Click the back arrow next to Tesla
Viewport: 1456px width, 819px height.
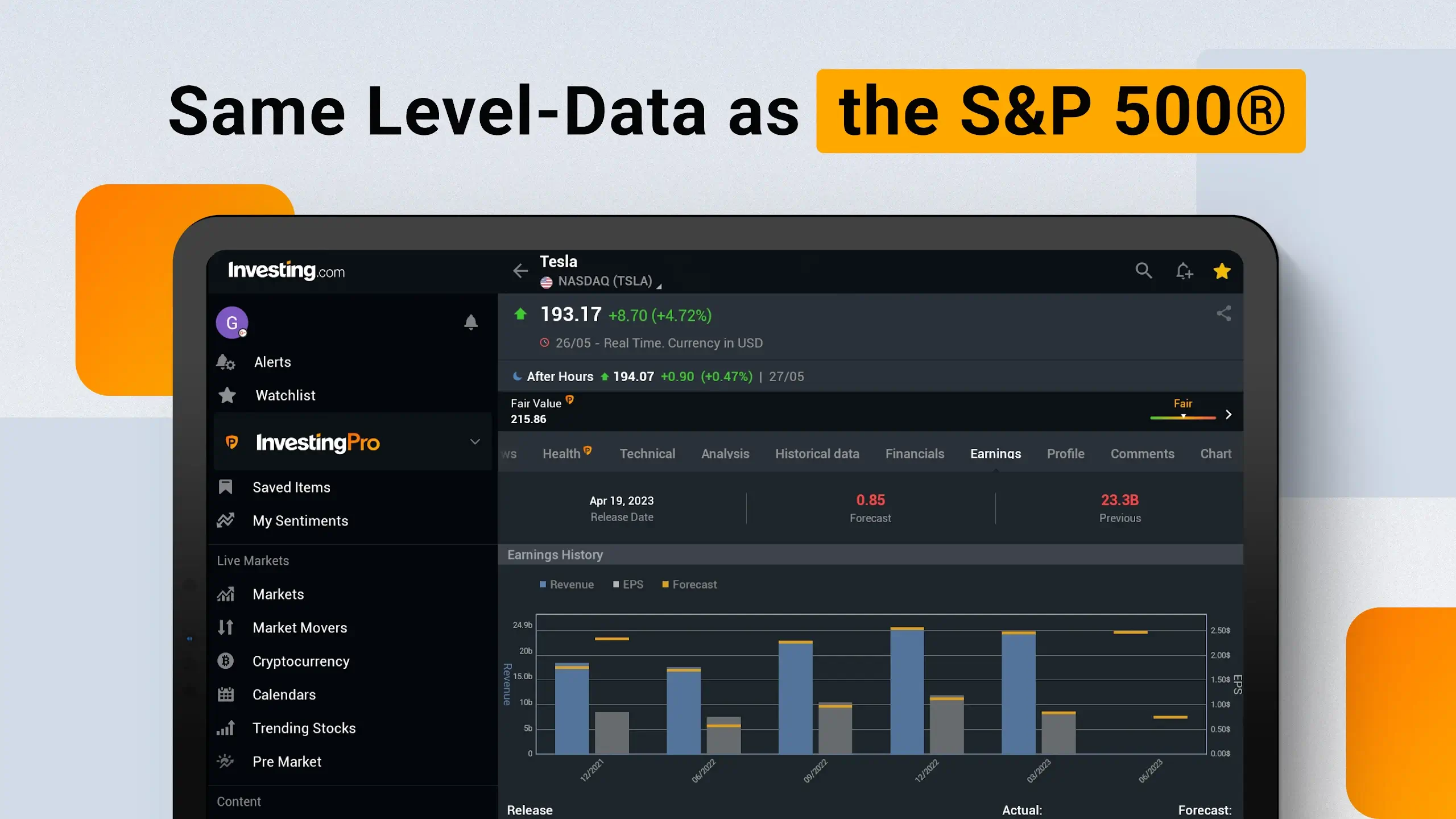pos(520,271)
